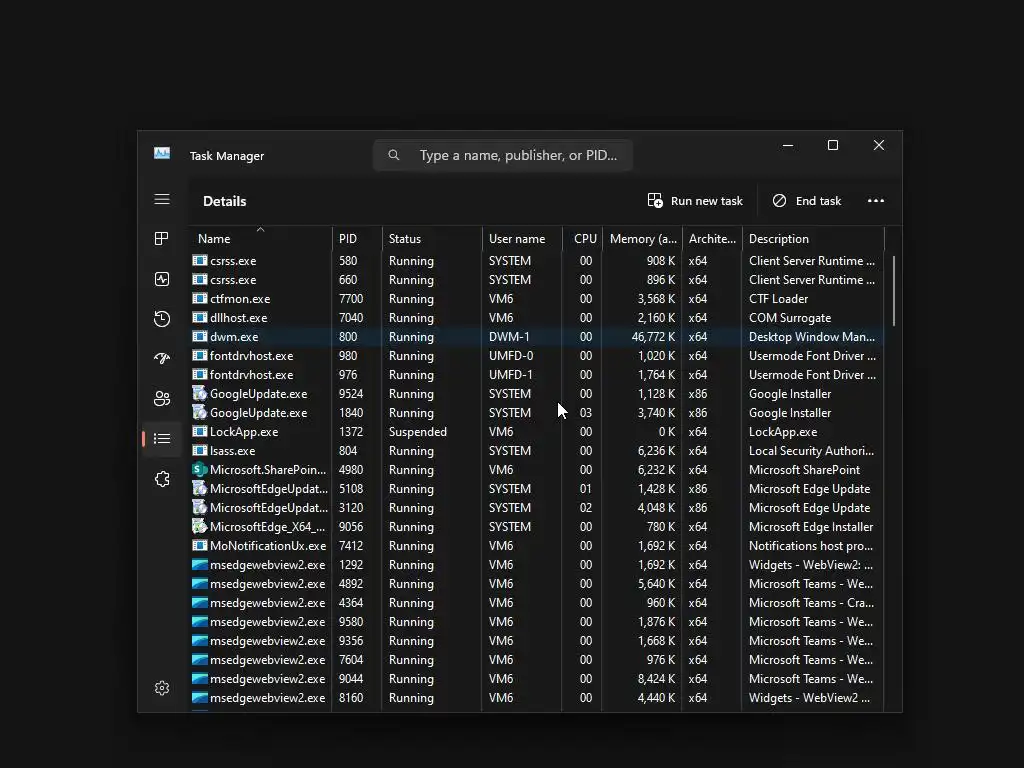Click CTF Loader description

778,298
